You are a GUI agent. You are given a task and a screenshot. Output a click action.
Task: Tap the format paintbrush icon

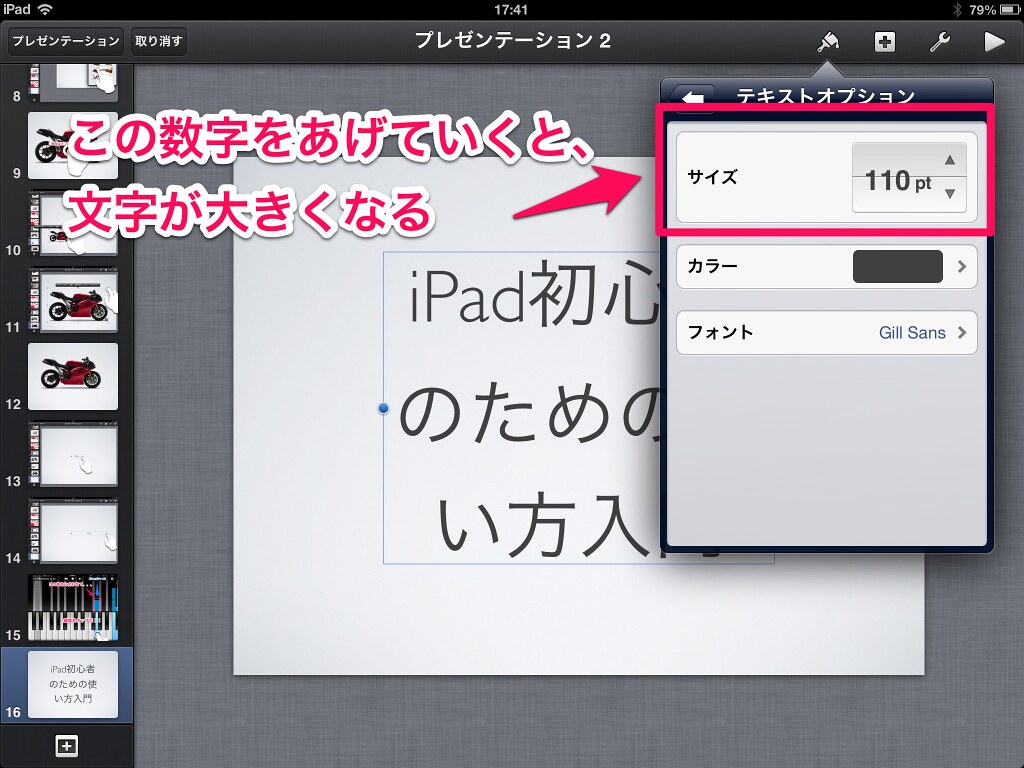click(827, 41)
